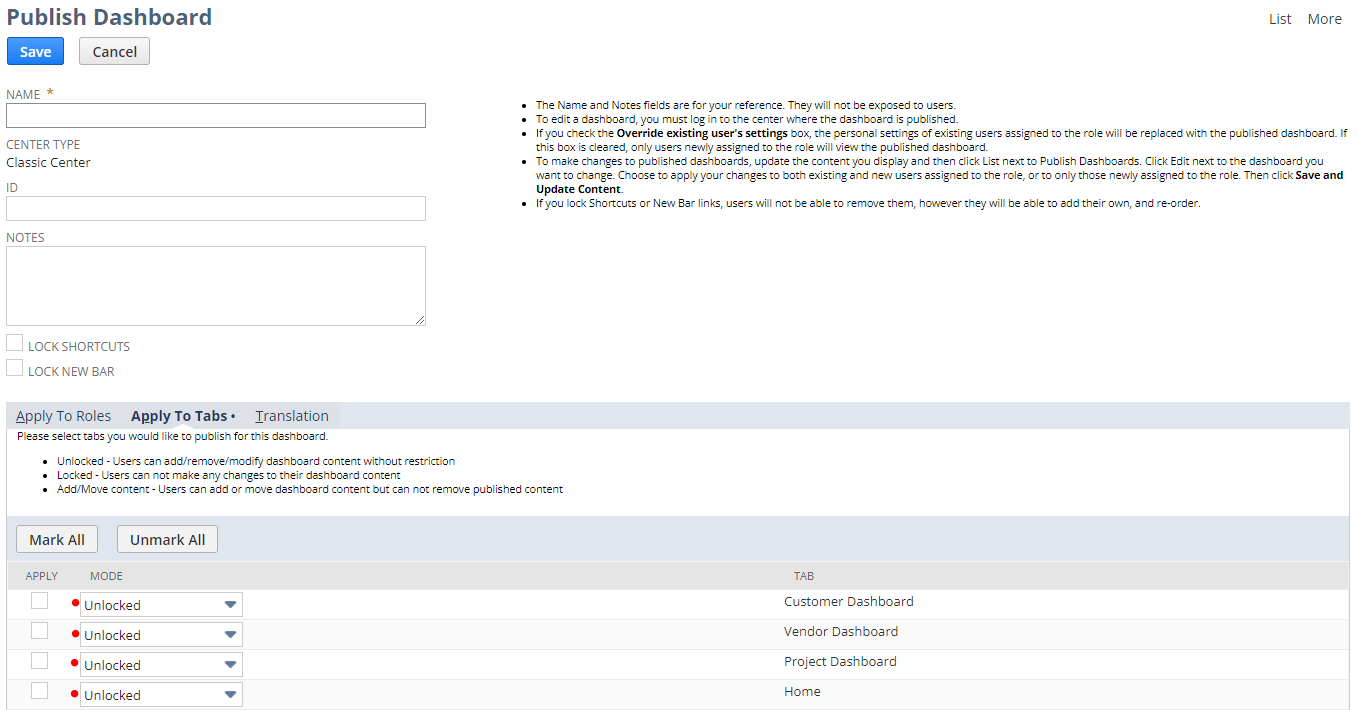Click the Unmark All button

pos(167,538)
